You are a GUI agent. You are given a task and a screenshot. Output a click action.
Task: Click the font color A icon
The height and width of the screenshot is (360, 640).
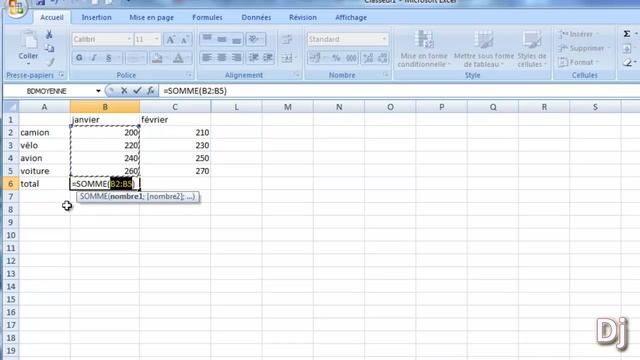click(x=178, y=58)
